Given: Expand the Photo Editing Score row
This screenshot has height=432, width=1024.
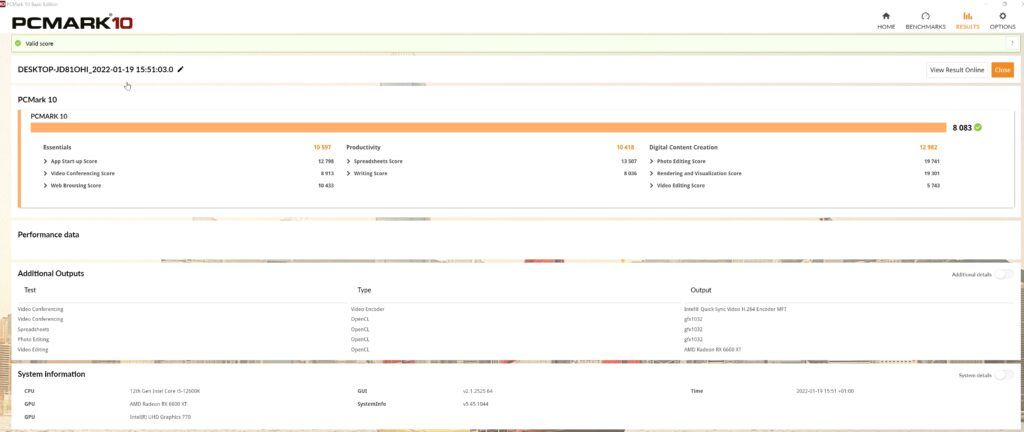Looking at the screenshot, I should pyautogui.click(x=794, y=161).
